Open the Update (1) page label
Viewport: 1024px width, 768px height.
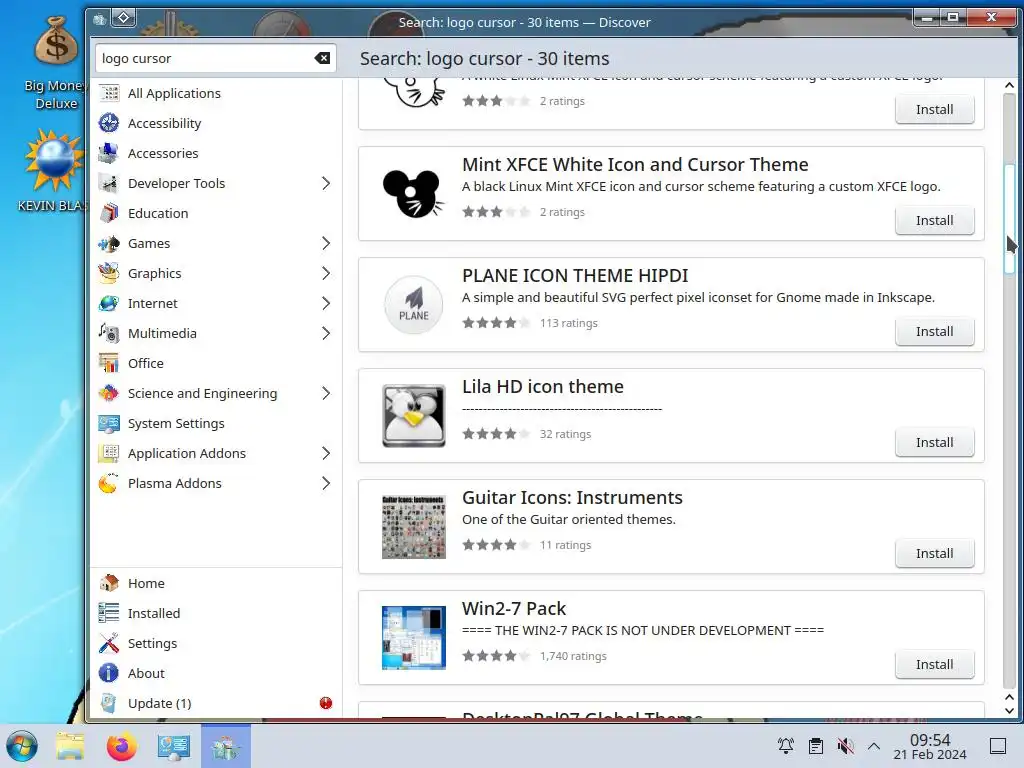click(x=159, y=703)
